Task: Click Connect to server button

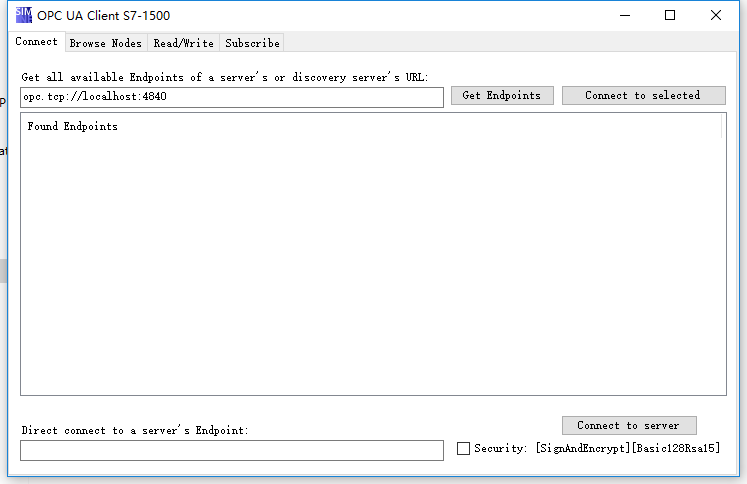Action: tap(629, 425)
